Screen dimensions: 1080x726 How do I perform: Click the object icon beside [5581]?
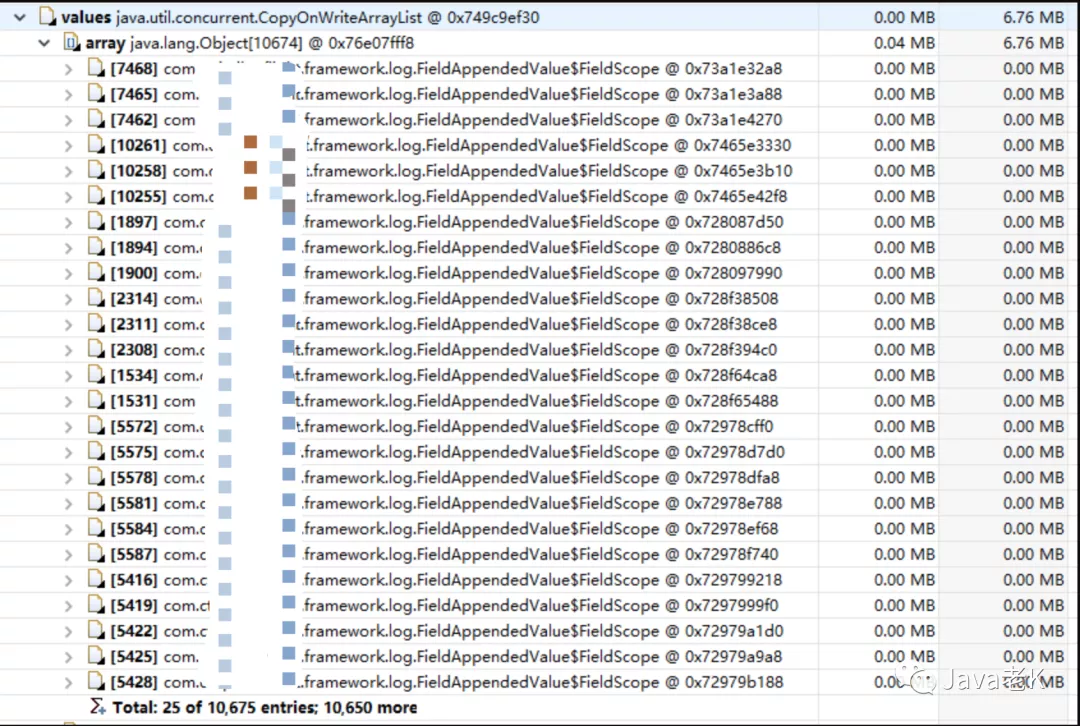[96, 503]
